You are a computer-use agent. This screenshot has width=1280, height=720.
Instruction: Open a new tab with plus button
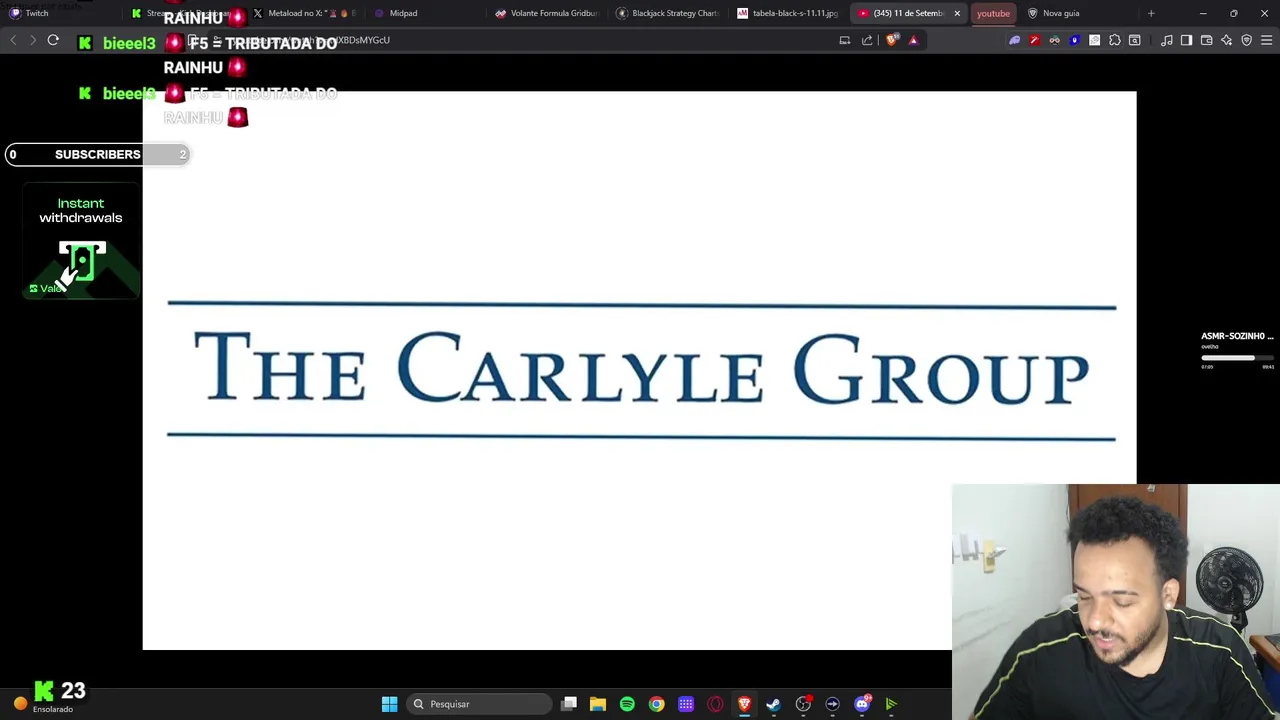[1151, 13]
